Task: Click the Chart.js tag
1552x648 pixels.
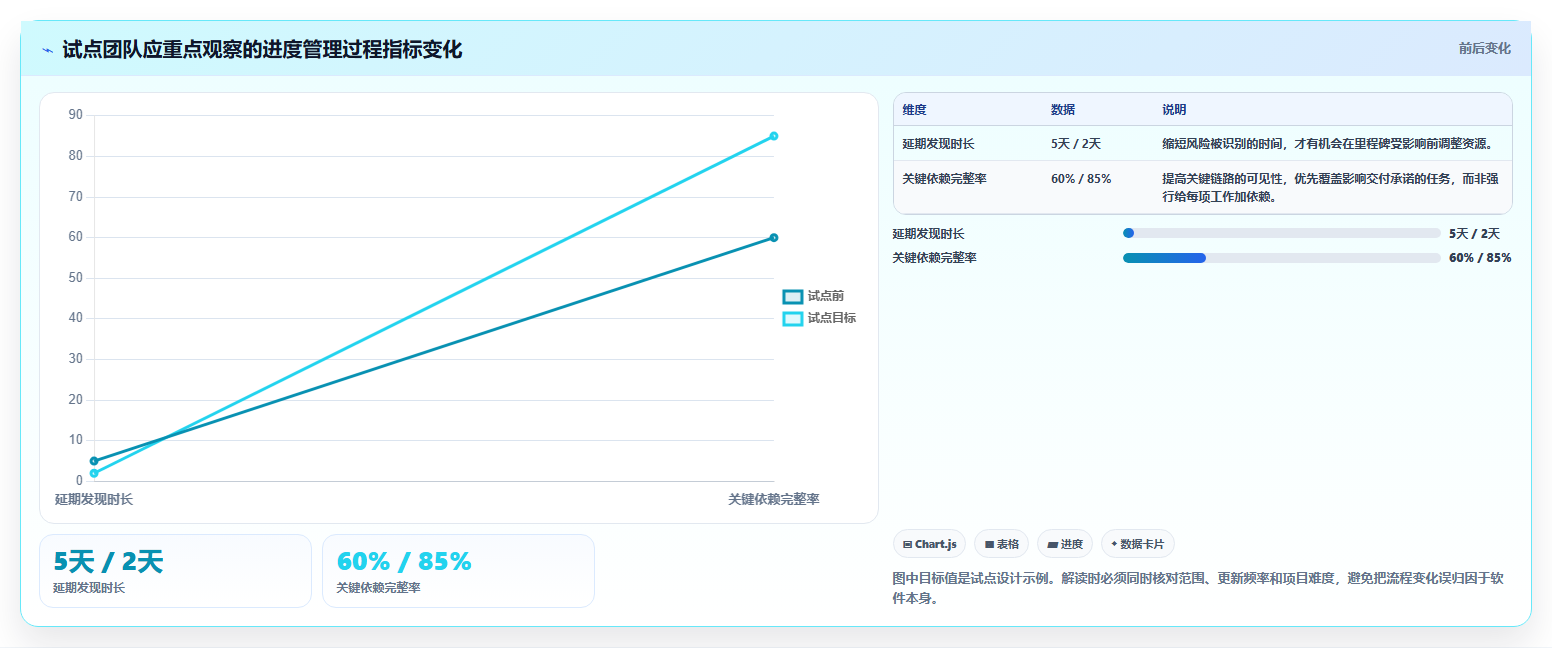Action: pos(929,544)
